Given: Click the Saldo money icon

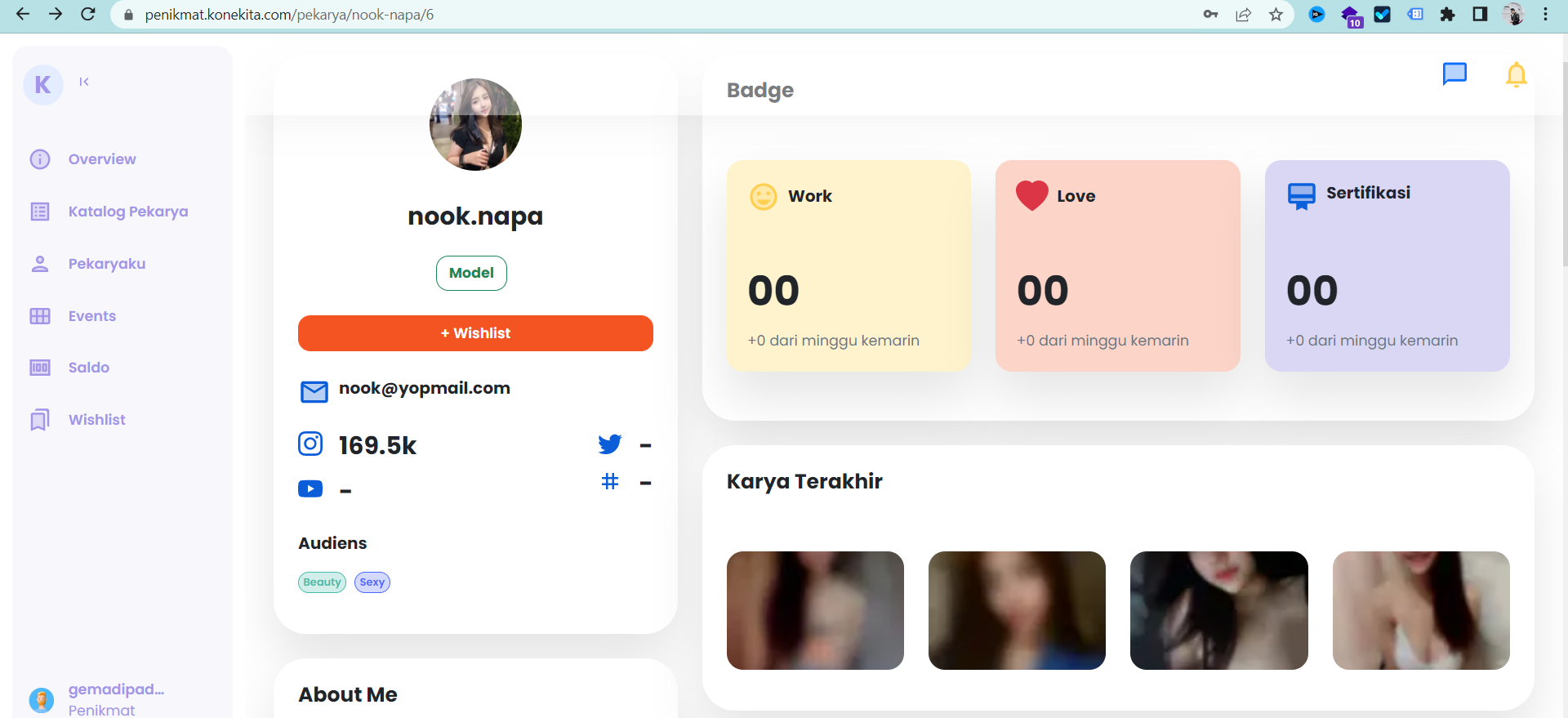Looking at the screenshot, I should pyautogui.click(x=40, y=368).
